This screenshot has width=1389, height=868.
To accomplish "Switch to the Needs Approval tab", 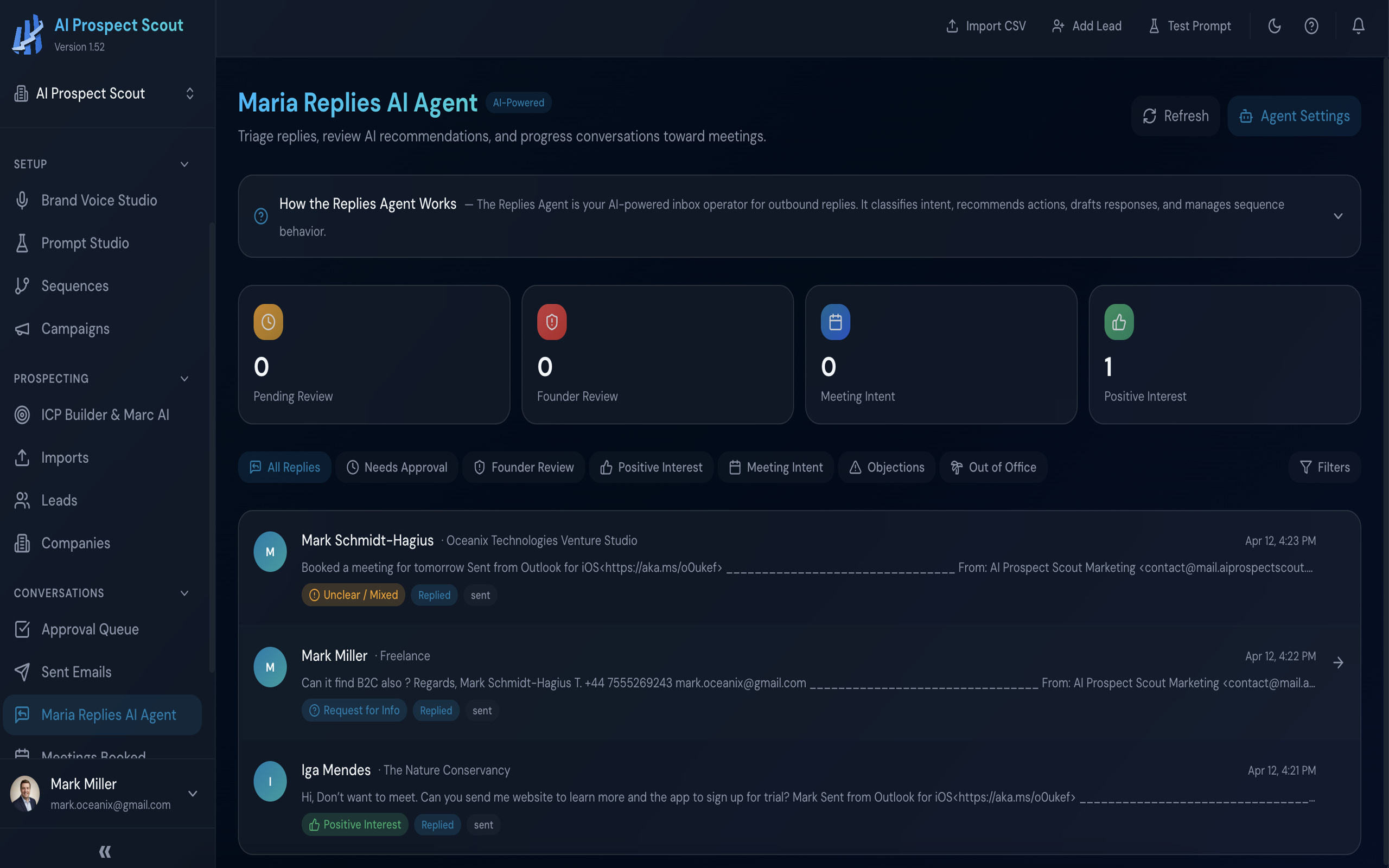I will click(397, 467).
